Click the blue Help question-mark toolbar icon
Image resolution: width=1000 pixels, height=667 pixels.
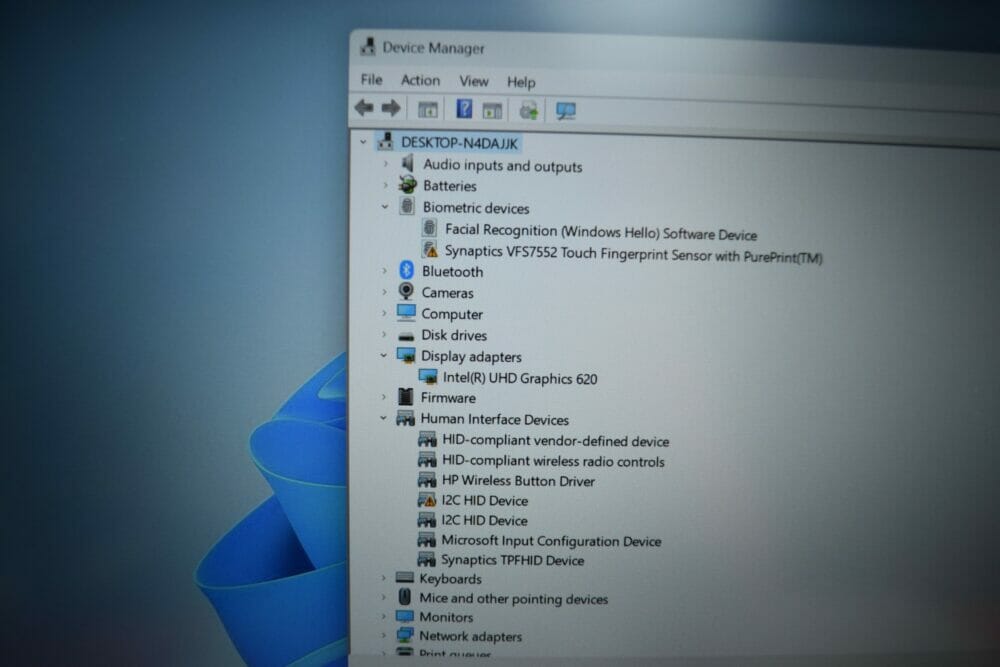coord(464,109)
